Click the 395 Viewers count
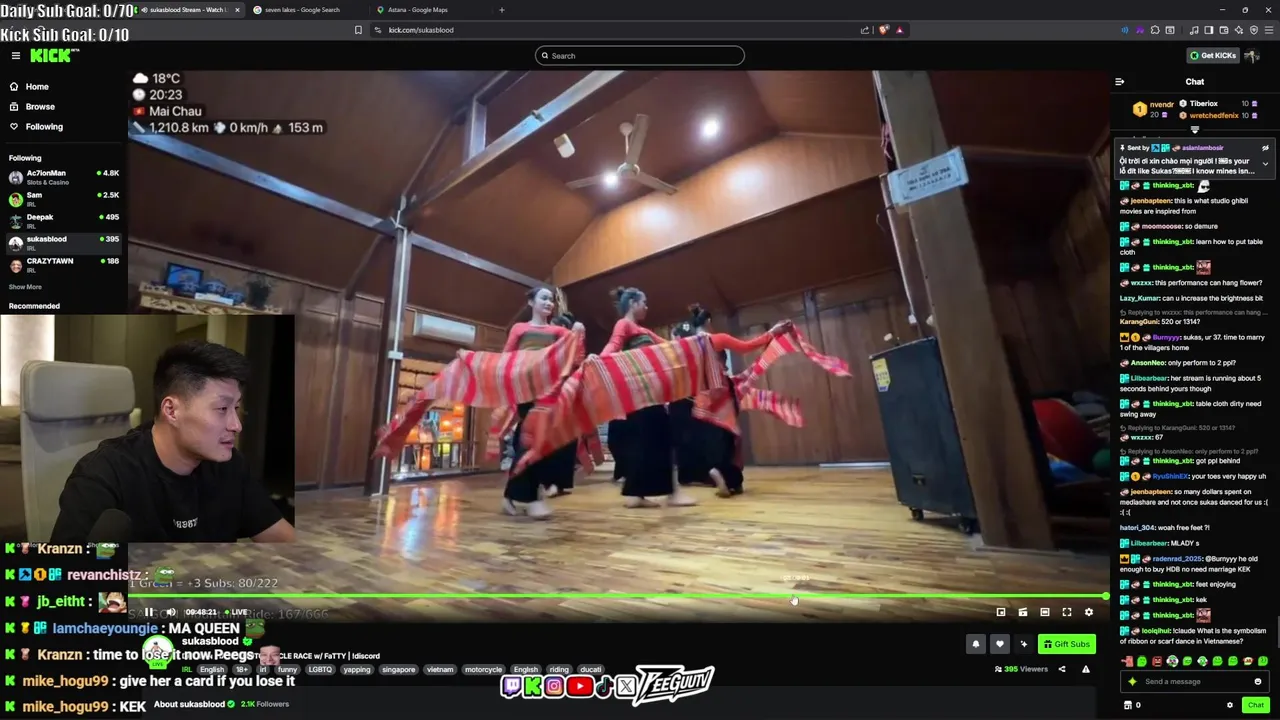This screenshot has width=1280, height=720. tap(1021, 669)
